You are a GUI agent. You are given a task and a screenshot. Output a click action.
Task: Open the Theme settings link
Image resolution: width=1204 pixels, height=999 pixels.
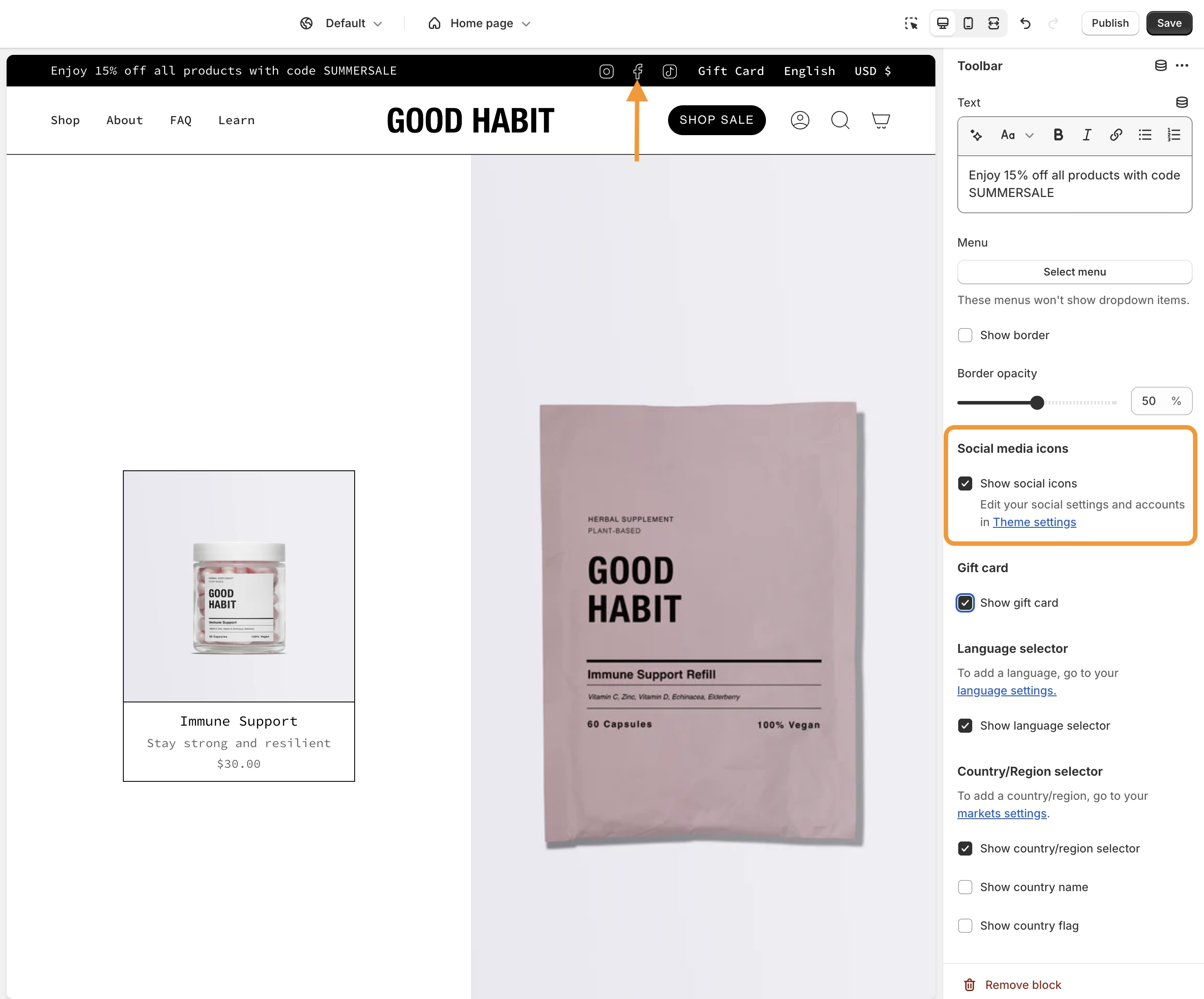point(1034,522)
